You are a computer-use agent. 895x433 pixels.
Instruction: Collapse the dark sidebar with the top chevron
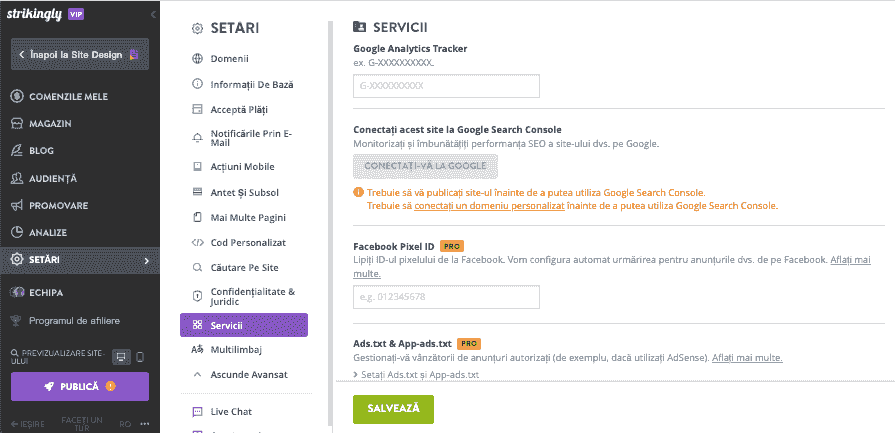pyautogui.click(x=153, y=15)
